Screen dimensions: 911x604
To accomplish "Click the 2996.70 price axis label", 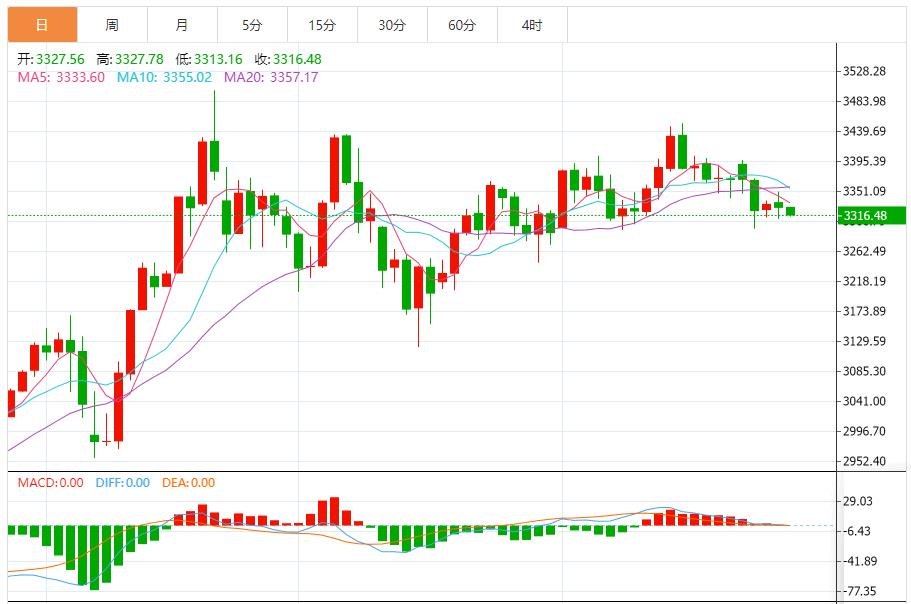I will point(865,431).
